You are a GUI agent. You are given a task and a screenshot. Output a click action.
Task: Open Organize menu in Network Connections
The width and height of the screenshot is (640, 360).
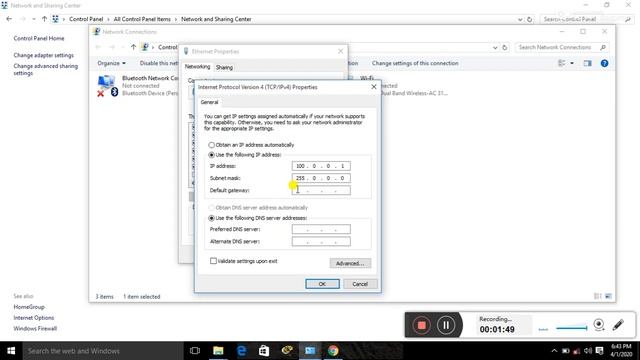(111, 63)
